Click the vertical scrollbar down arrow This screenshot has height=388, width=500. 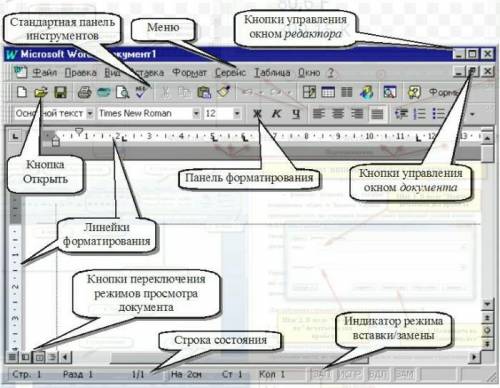pos(487,304)
